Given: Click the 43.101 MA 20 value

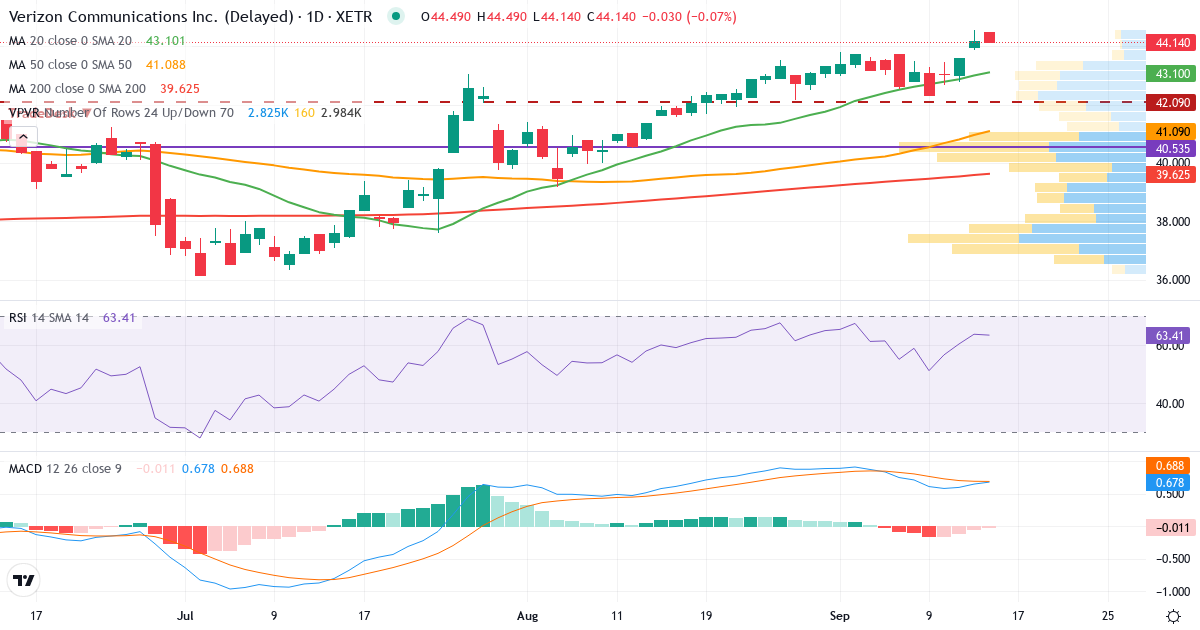Looking at the screenshot, I should click(x=166, y=41).
